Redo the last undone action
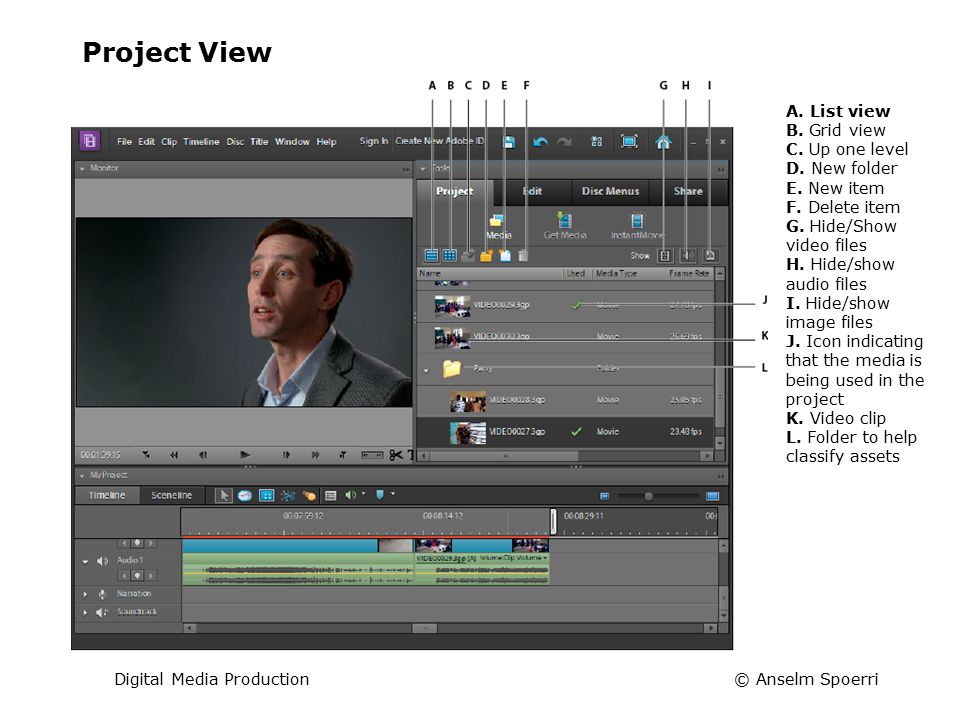Screen dimensions: 960x720 tap(564, 142)
